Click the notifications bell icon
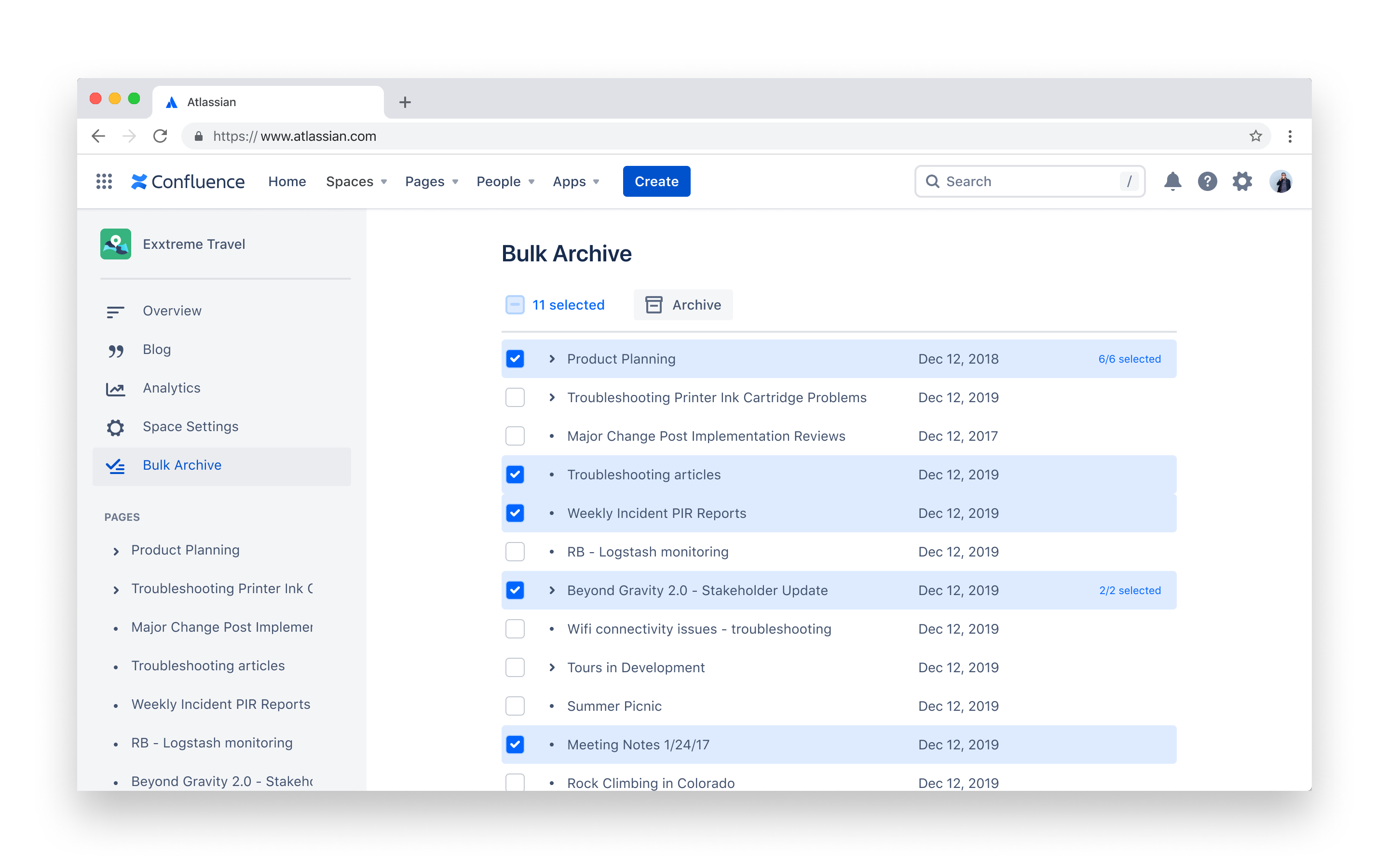Image resolution: width=1389 pixels, height=868 pixels. (x=1172, y=181)
